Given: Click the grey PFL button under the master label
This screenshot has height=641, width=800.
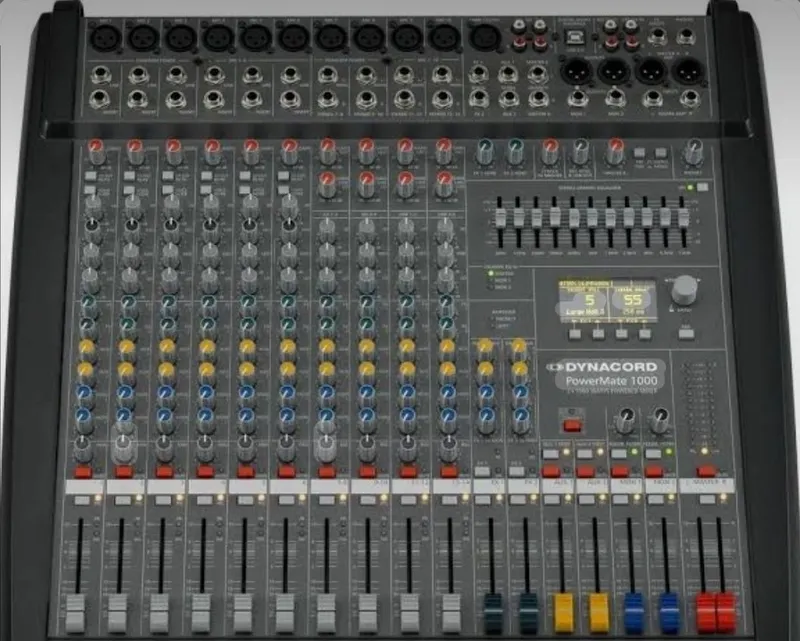Looking at the screenshot, I should pyautogui.click(x=707, y=500).
